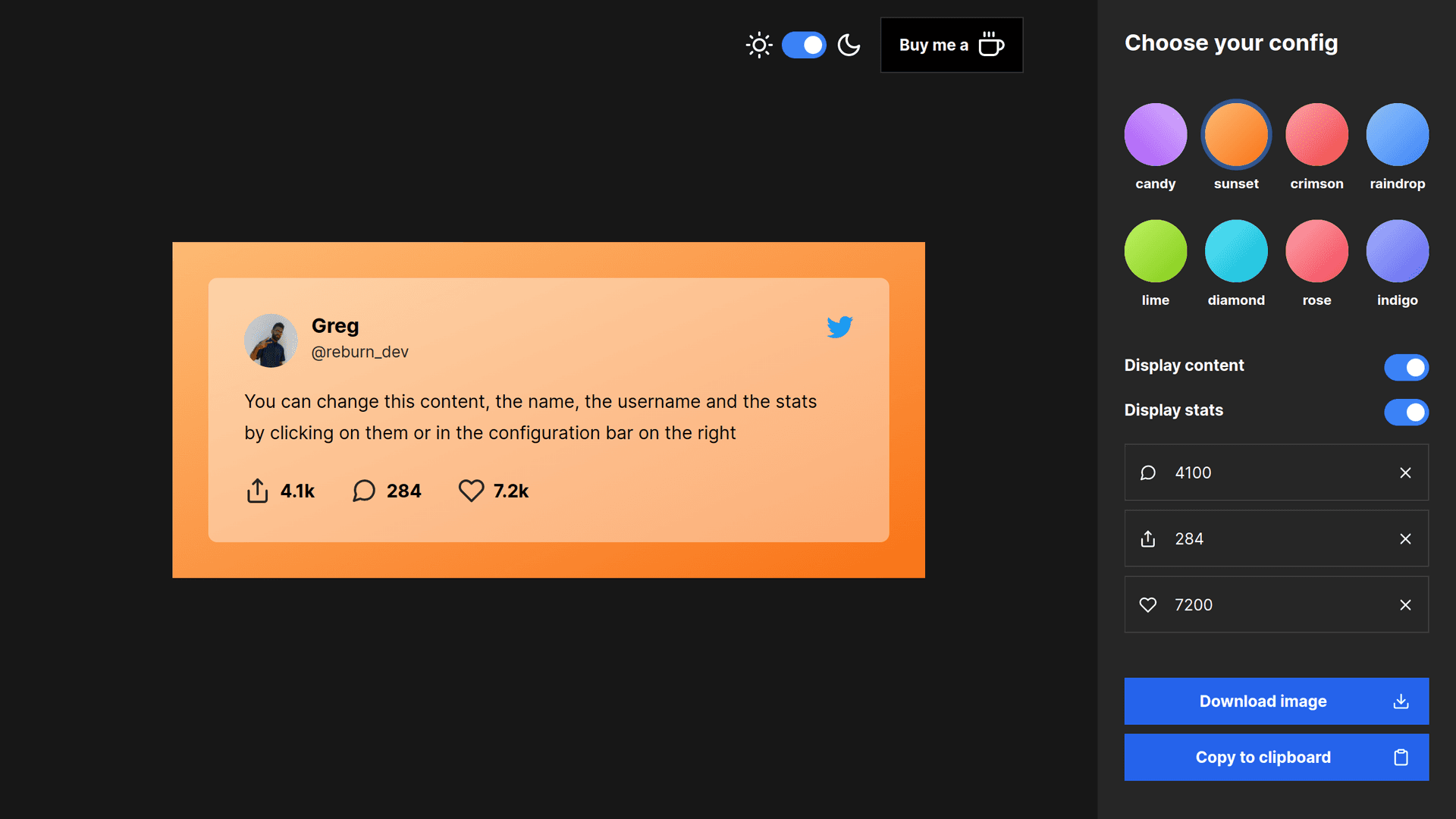The height and width of the screenshot is (819, 1456).
Task: Select the crimson color theme
Action: click(1316, 134)
